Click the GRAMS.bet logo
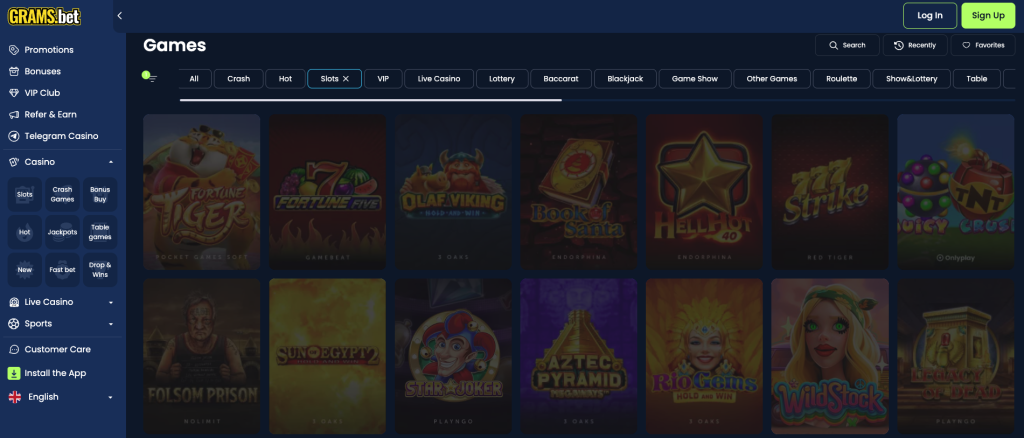The width and height of the screenshot is (1024, 438). [44, 16]
